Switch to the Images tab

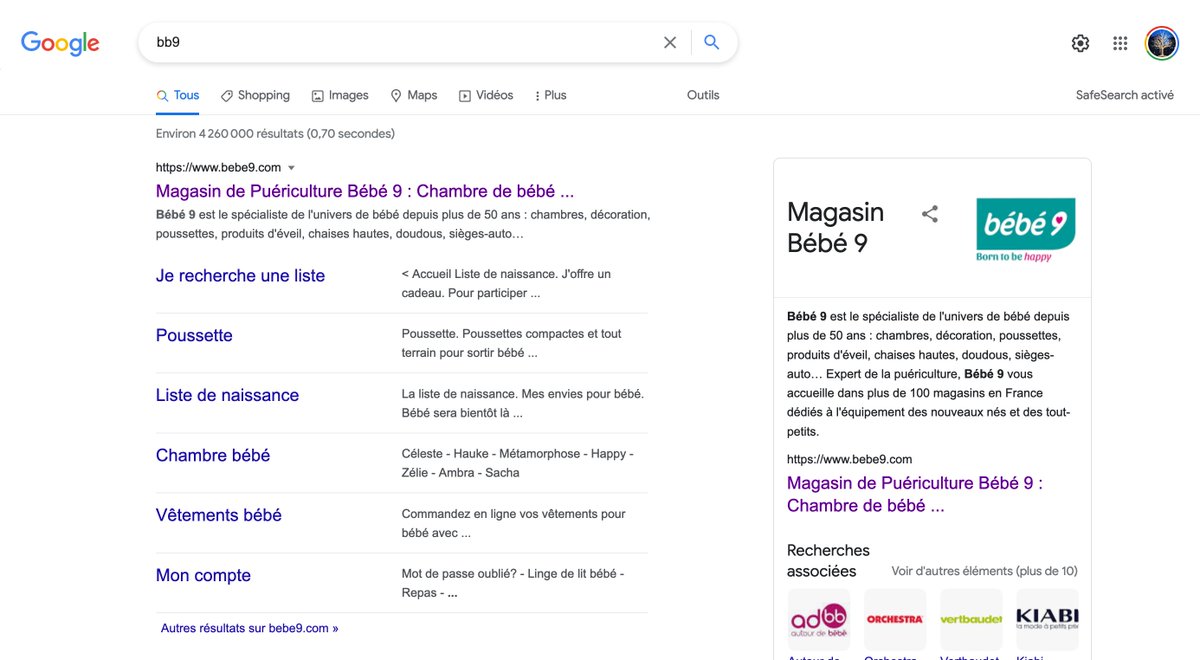340,95
